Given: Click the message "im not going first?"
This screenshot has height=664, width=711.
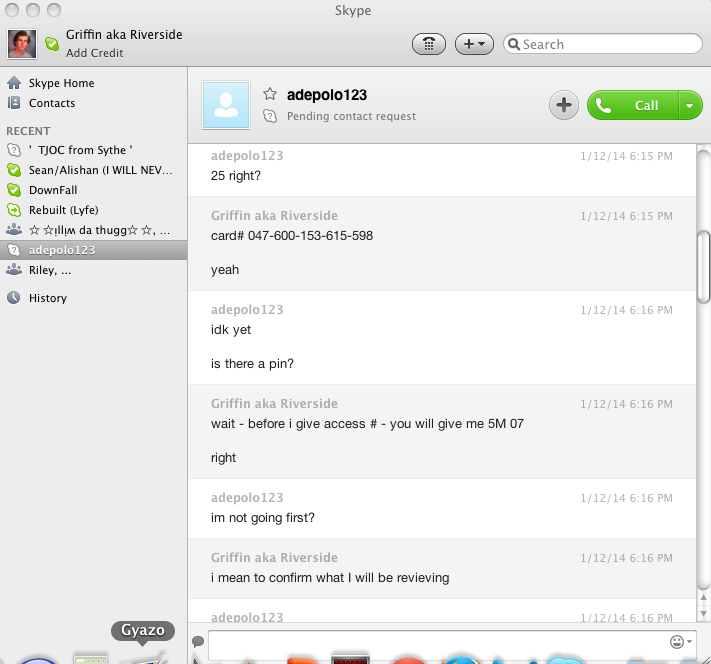Looking at the screenshot, I should (263, 518).
